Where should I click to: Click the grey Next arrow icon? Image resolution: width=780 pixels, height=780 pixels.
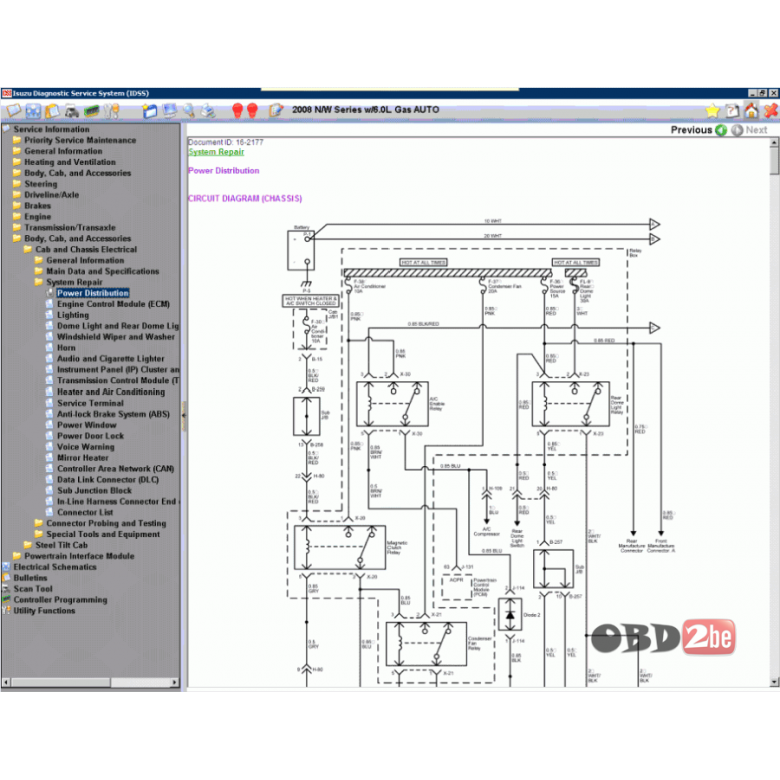pyautogui.click(x=737, y=130)
